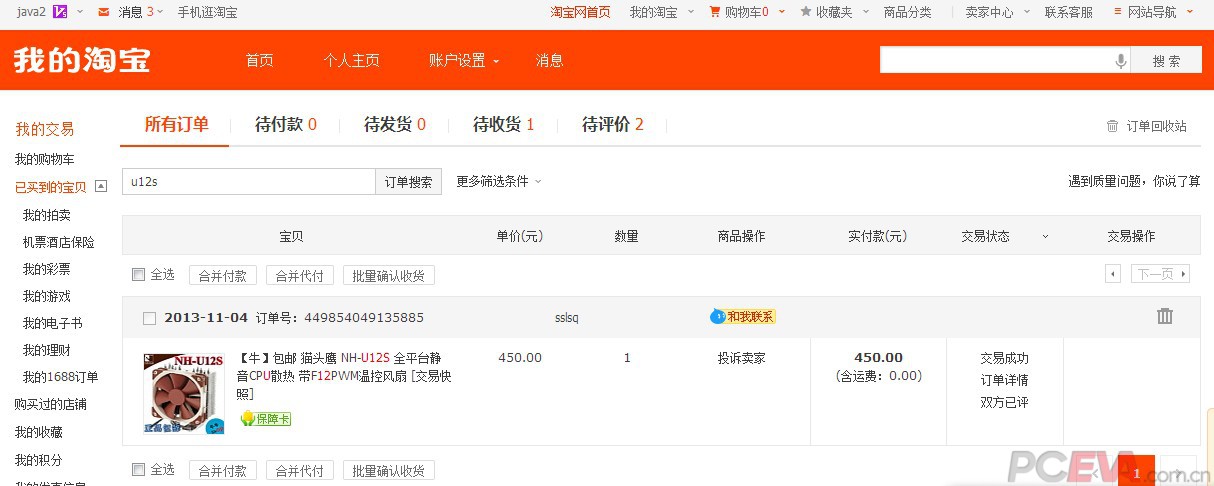Open 消息 in the orange nav bar
The height and width of the screenshot is (486, 1214).
pyautogui.click(x=549, y=60)
